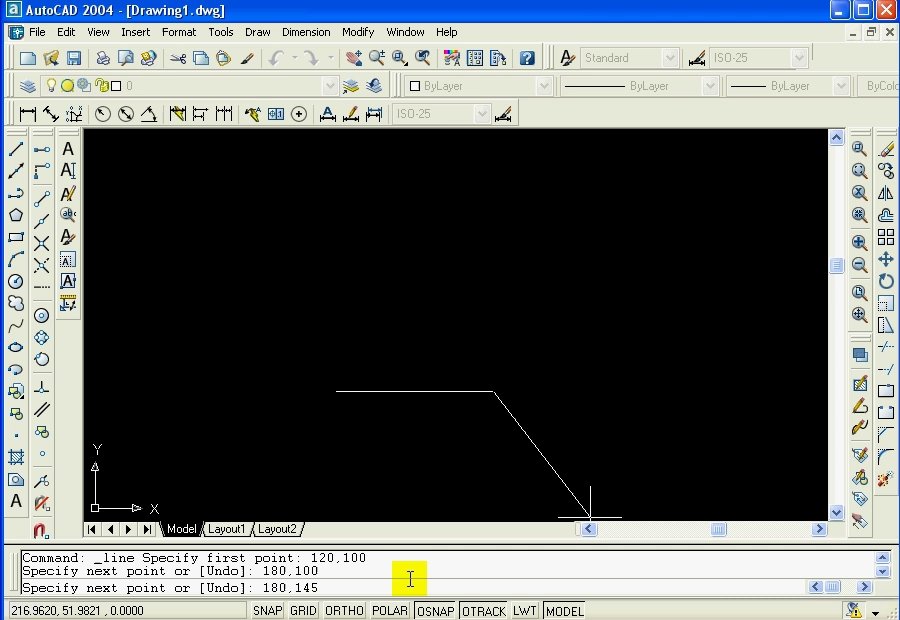Select the Move tool in Modify toolbar

[x=886, y=259]
